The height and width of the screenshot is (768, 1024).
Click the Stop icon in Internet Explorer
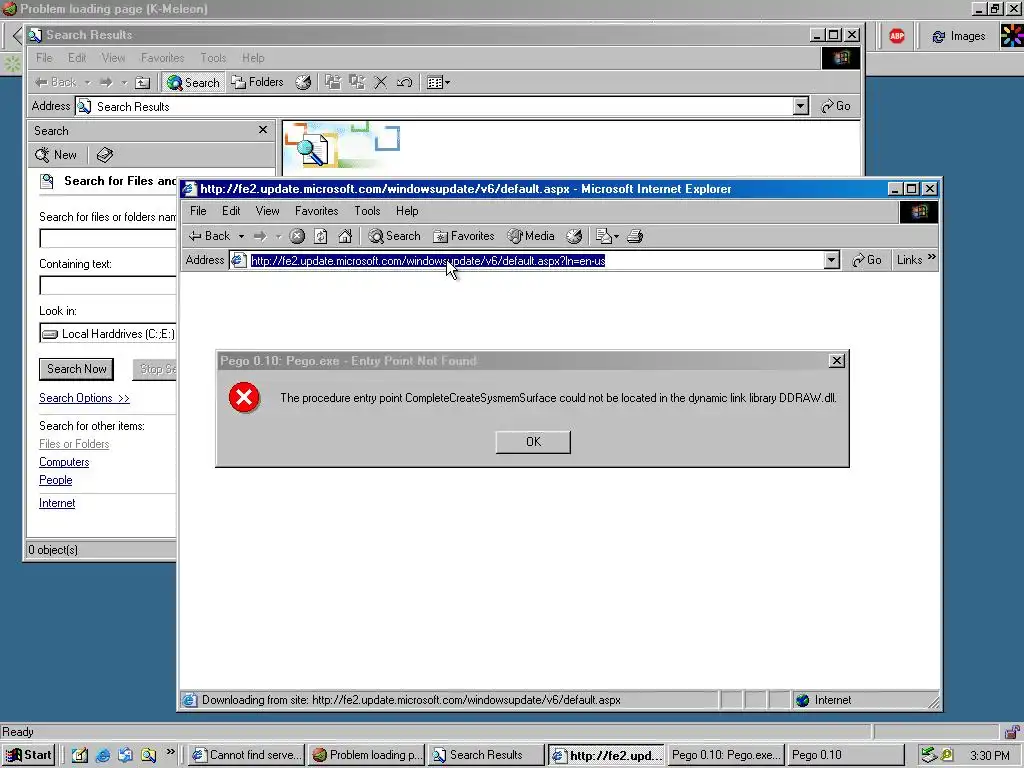pos(297,236)
